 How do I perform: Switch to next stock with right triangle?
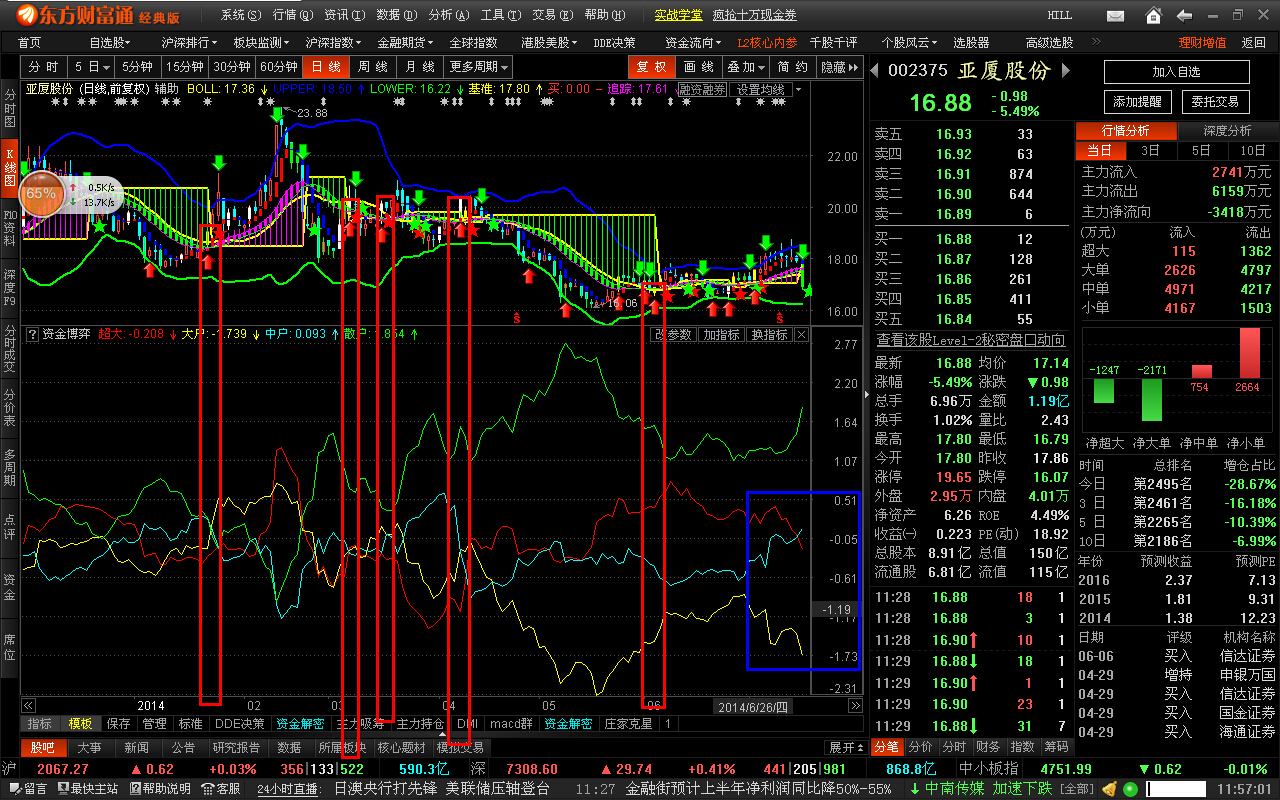click(x=1065, y=70)
